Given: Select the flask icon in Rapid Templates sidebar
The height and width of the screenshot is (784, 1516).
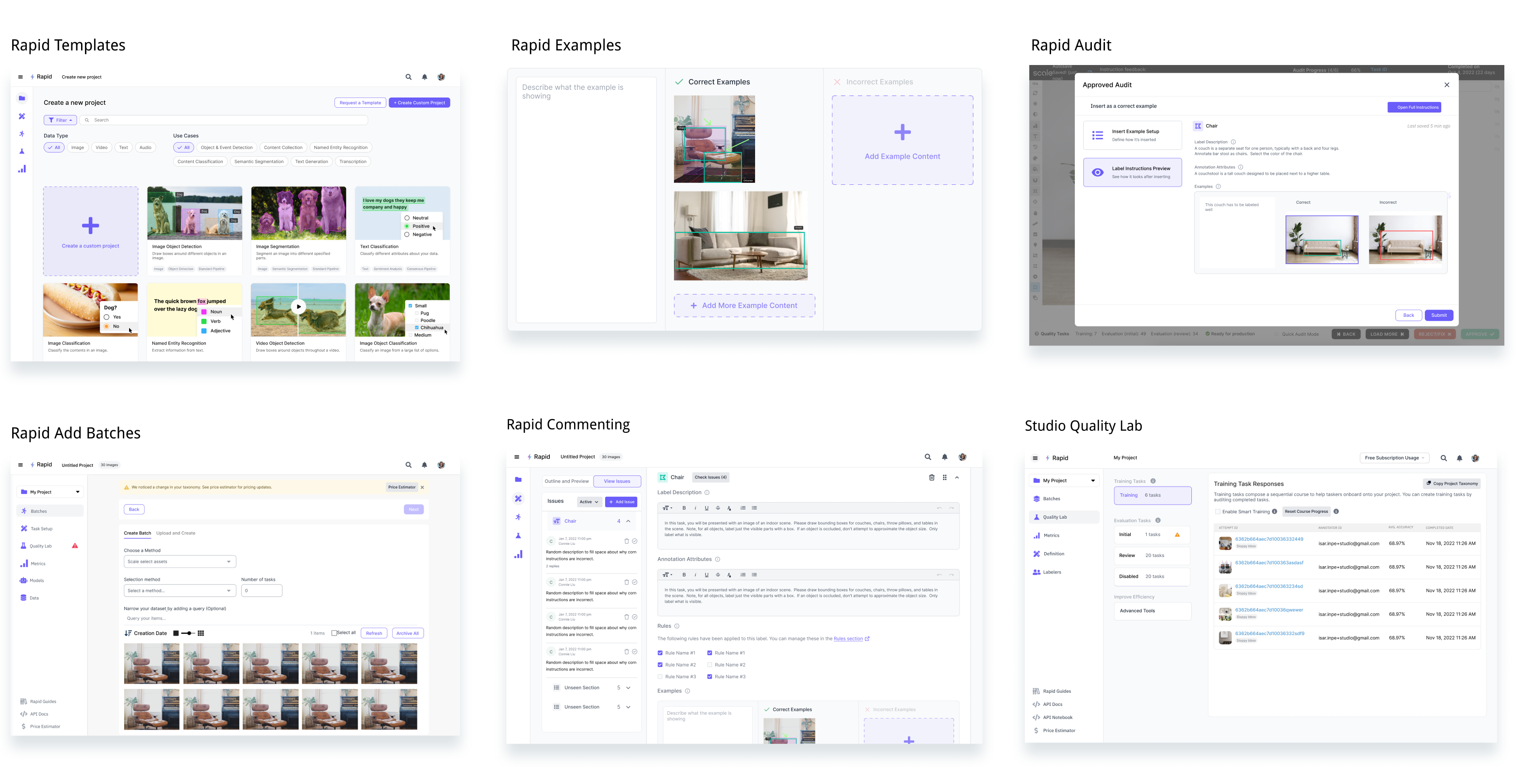Looking at the screenshot, I should [x=22, y=151].
